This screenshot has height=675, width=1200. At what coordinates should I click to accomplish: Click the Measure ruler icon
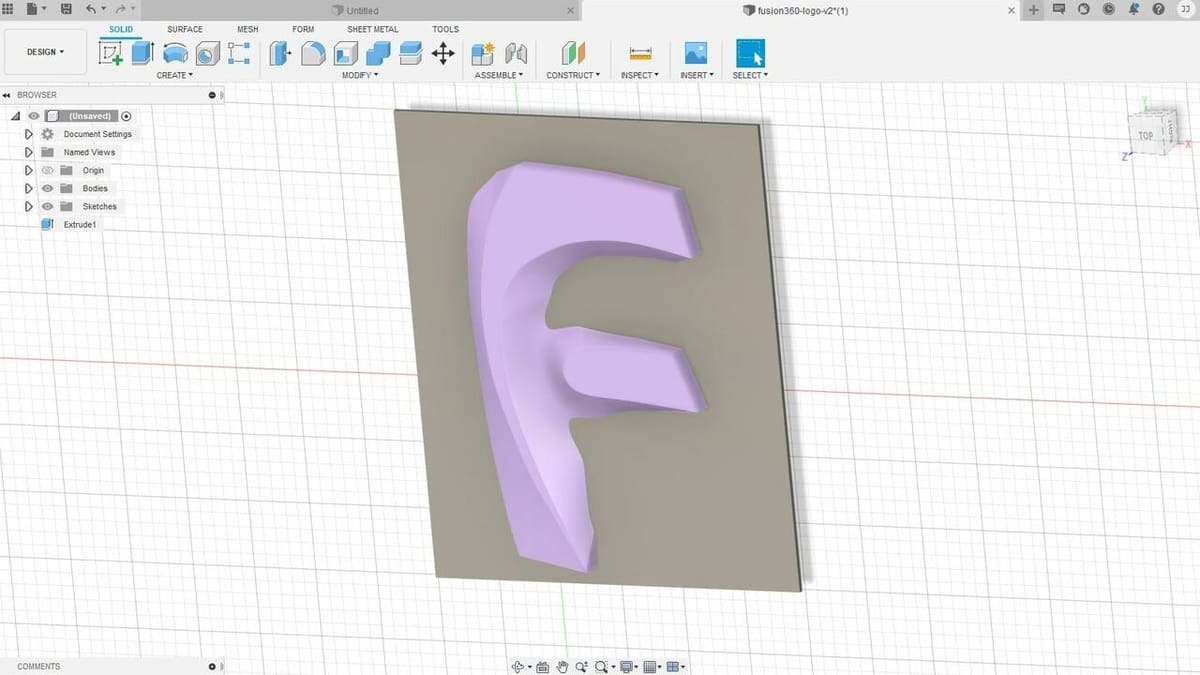pyautogui.click(x=641, y=53)
